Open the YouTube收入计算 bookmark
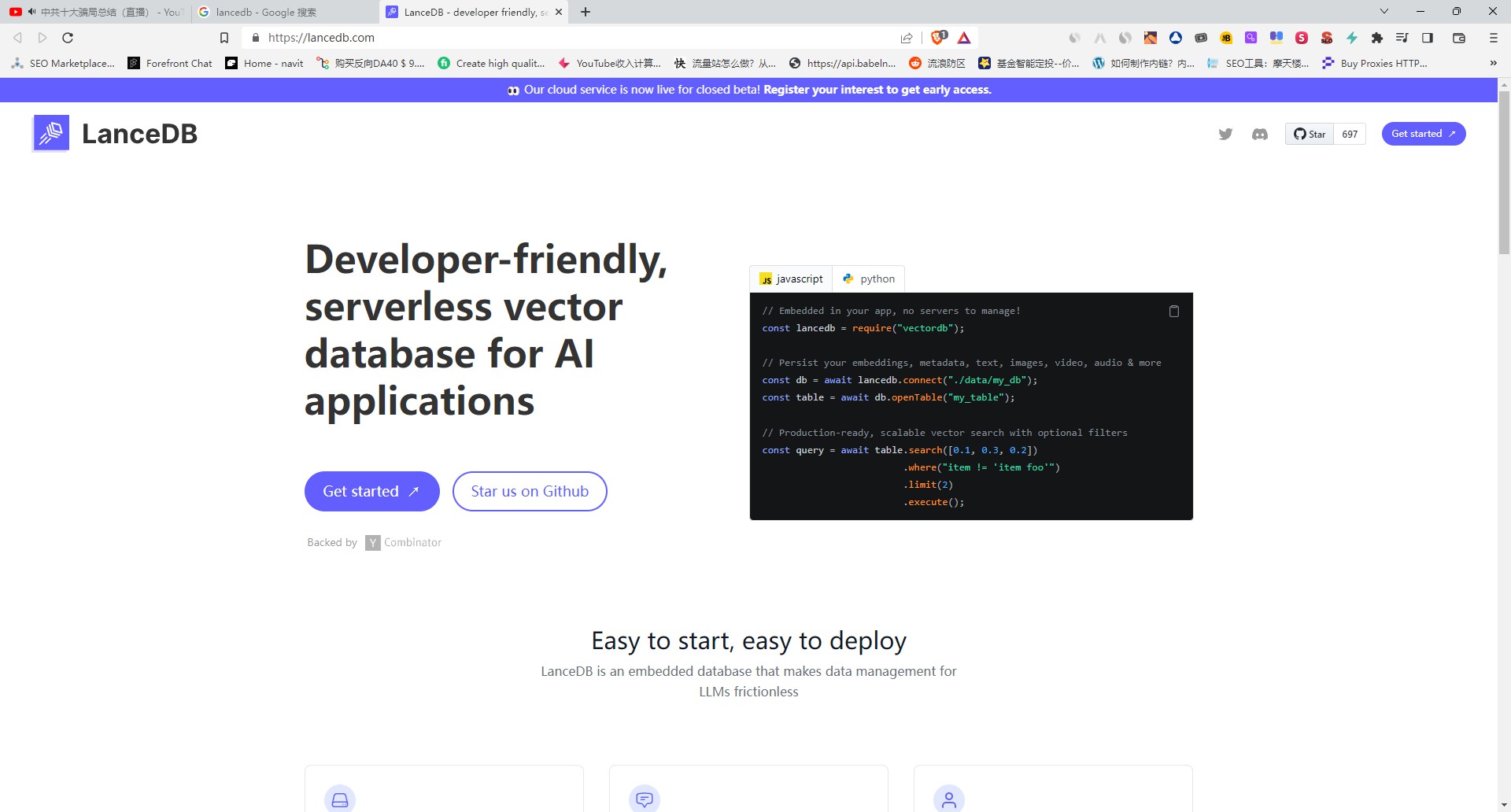The image size is (1511, 812). pos(609,63)
